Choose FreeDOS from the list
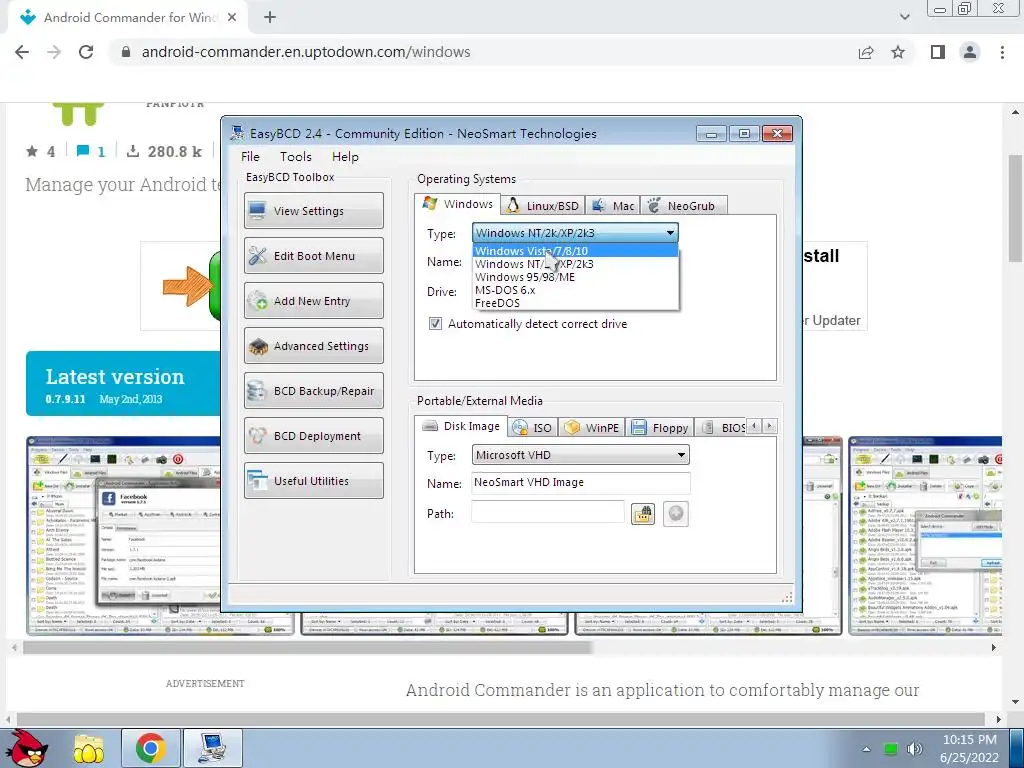This screenshot has width=1024, height=768. click(x=575, y=303)
